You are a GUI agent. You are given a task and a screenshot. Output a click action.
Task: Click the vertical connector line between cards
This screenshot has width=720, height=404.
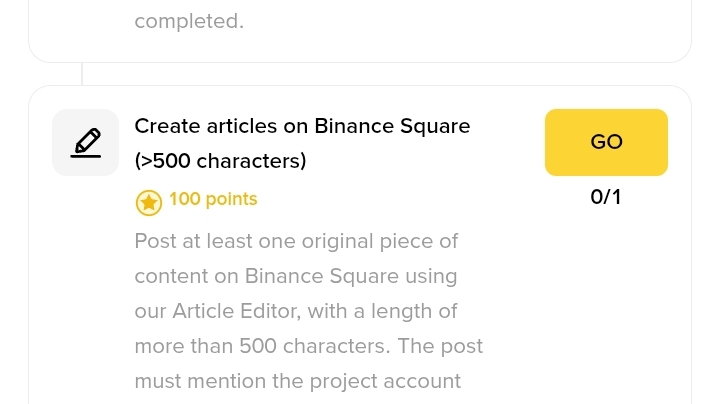pyautogui.click(x=82, y=74)
